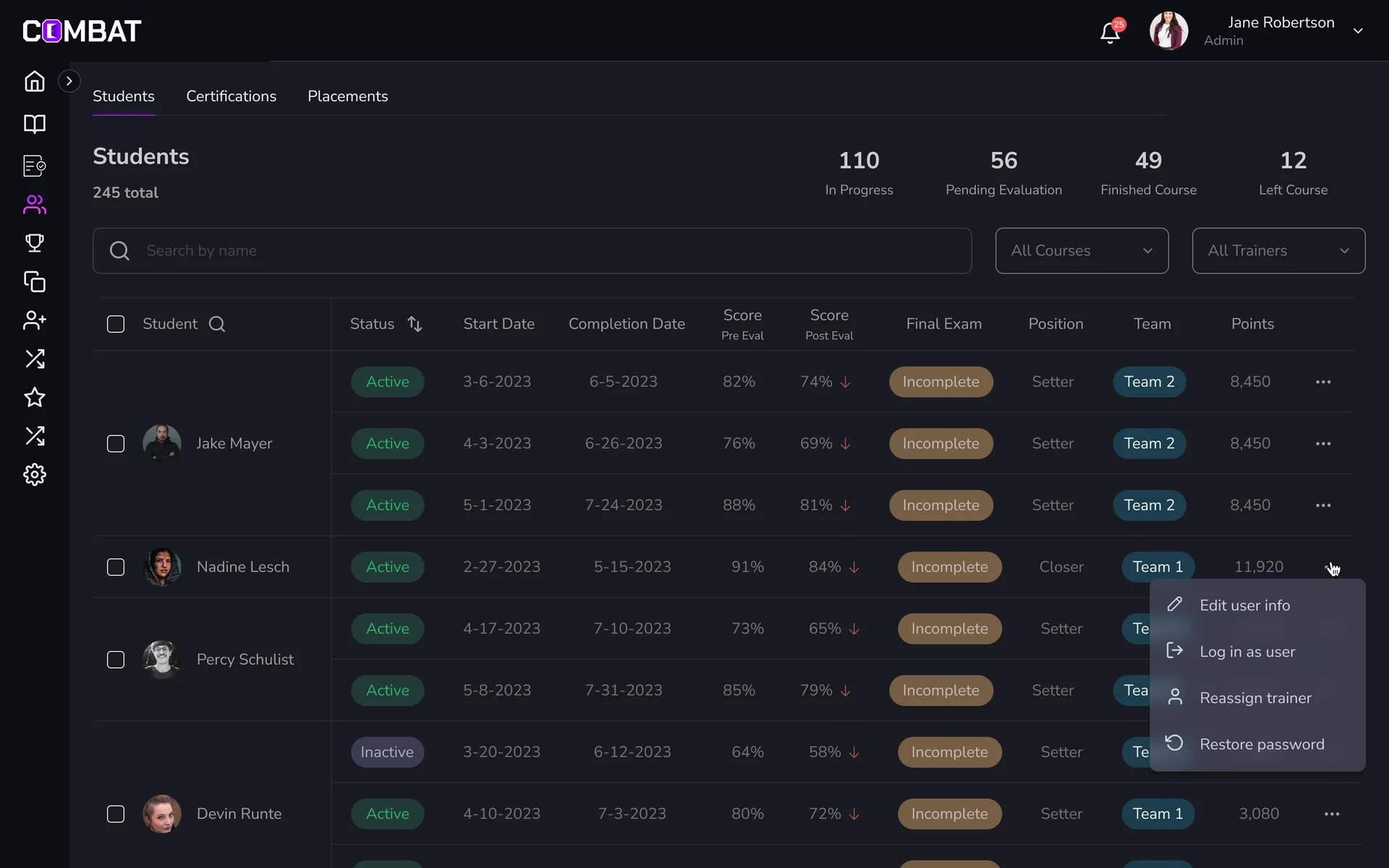Check the box for Percy Schulist
1389x868 pixels.
(116, 660)
